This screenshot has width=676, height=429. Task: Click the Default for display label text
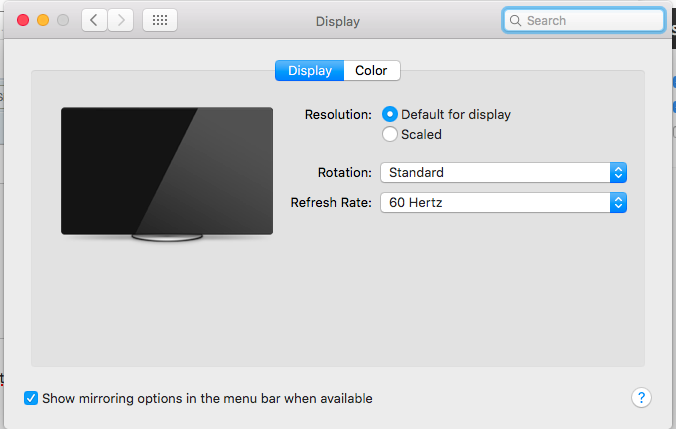click(x=456, y=114)
